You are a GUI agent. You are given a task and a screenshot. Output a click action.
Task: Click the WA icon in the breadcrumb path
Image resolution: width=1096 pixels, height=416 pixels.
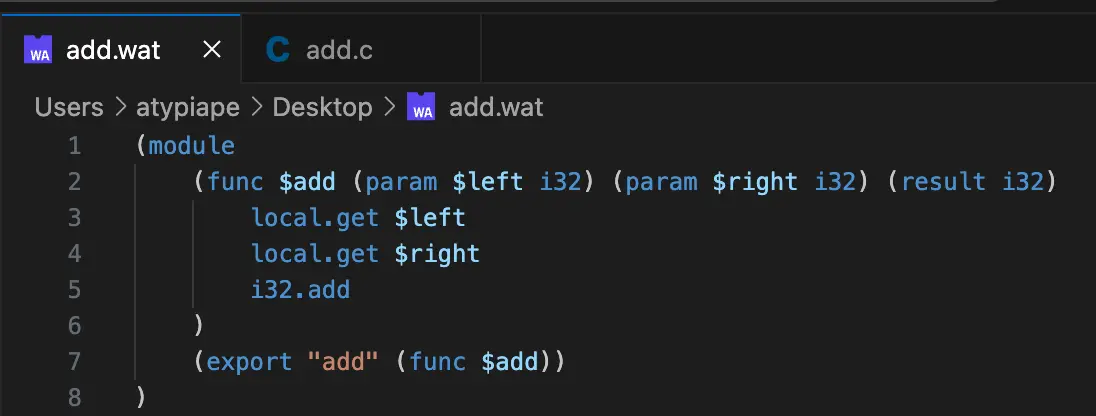pos(421,107)
